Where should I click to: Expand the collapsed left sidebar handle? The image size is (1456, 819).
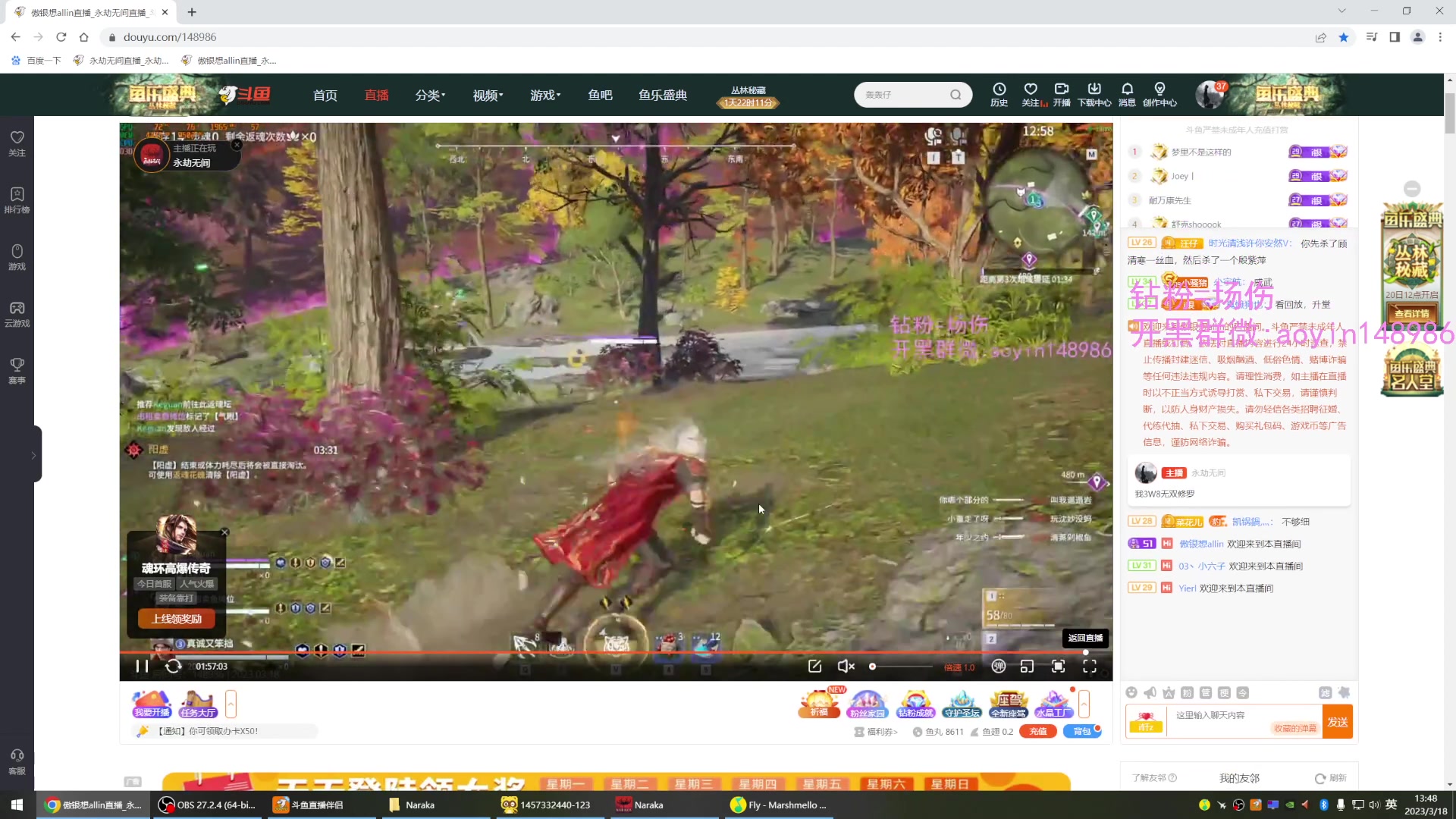[x=35, y=455]
